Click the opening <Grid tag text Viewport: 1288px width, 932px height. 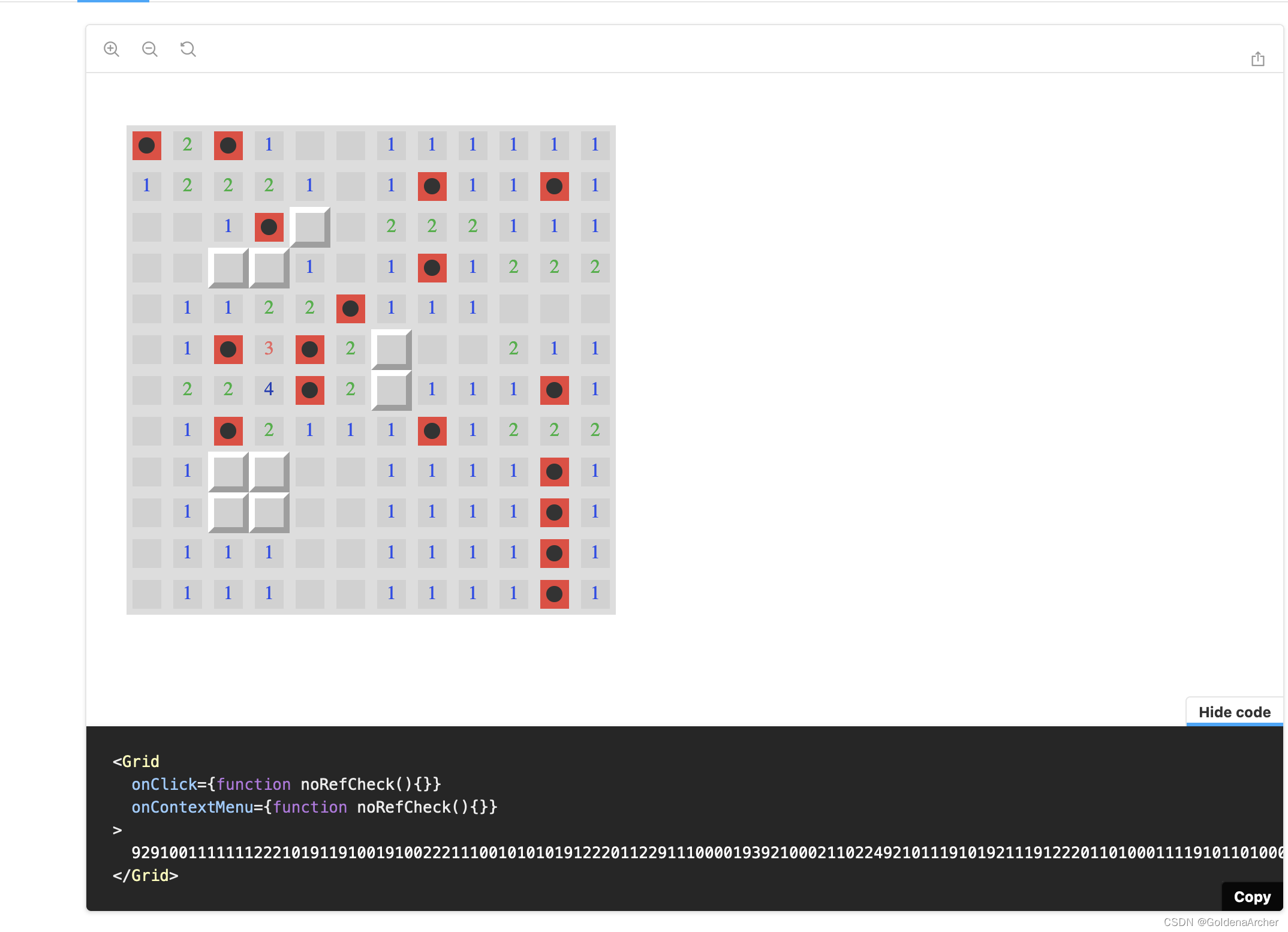(x=136, y=762)
